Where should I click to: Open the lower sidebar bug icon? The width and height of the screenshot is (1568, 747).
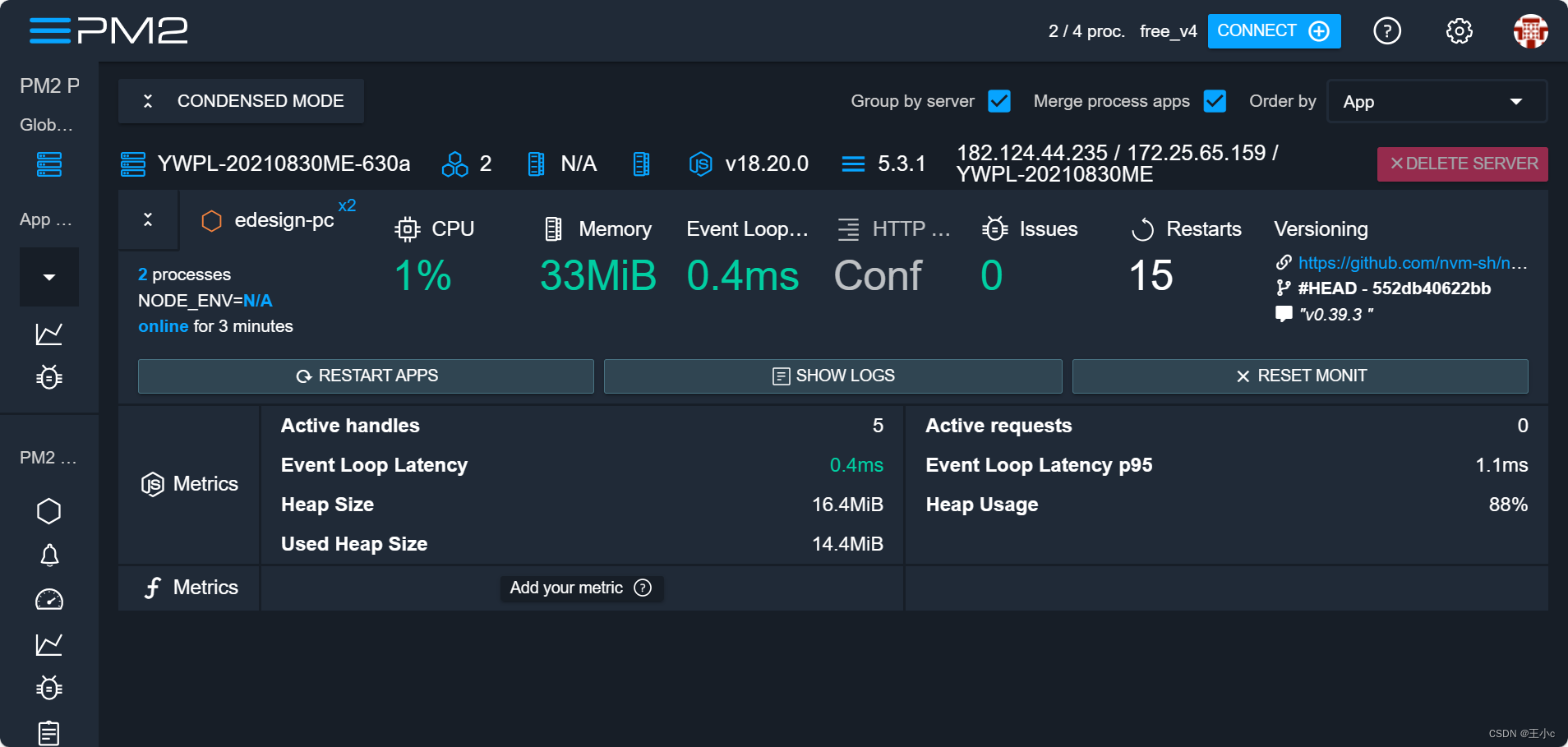click(49, 688)
